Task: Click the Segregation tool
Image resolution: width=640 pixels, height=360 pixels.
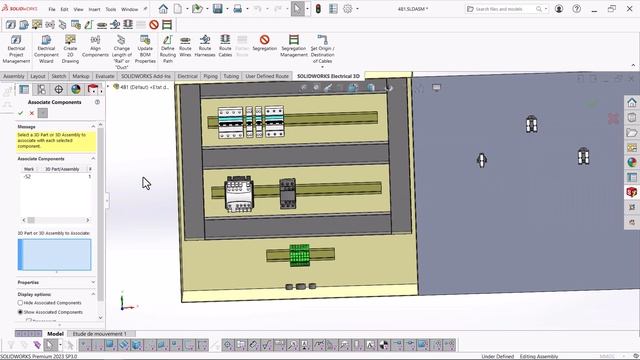Action: coord(264,43)
